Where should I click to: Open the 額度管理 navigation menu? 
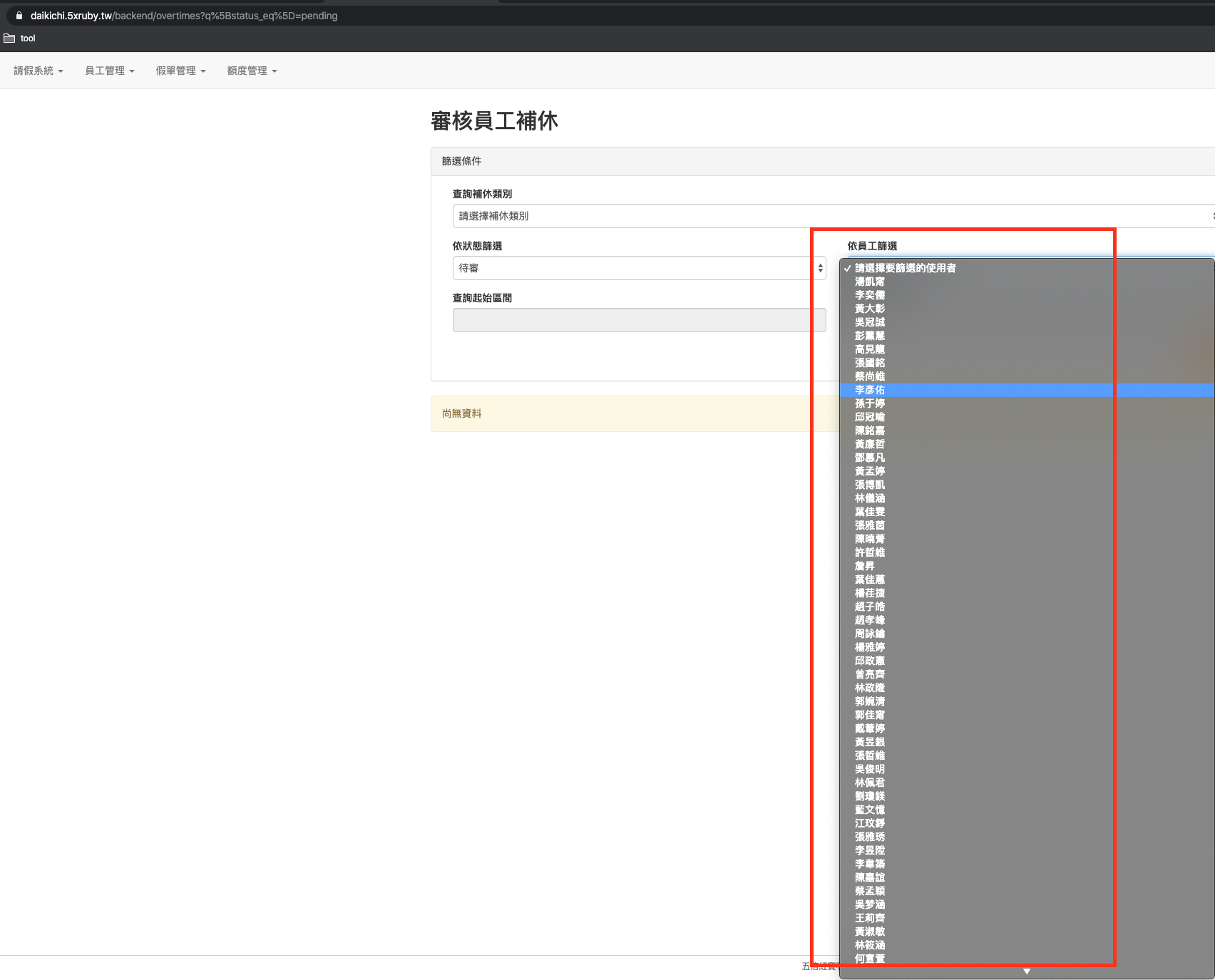tap(252, 71)
